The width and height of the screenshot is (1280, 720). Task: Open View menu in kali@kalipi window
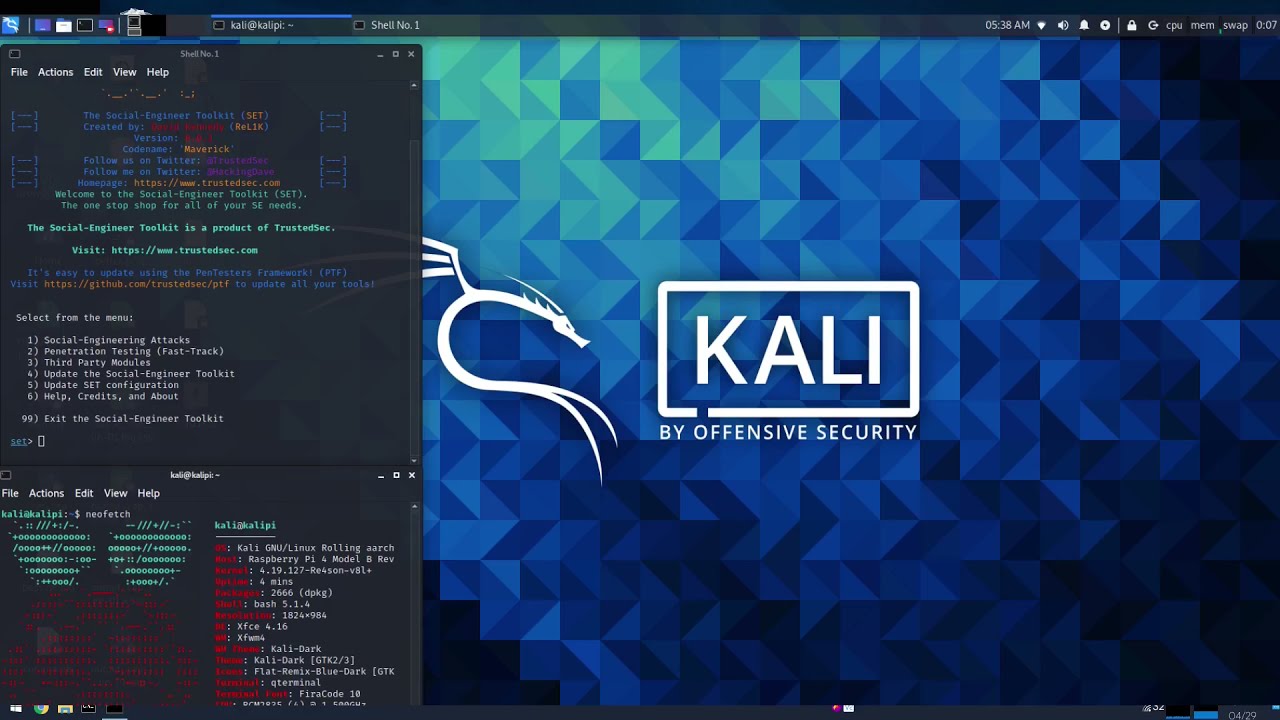[116, 493]
